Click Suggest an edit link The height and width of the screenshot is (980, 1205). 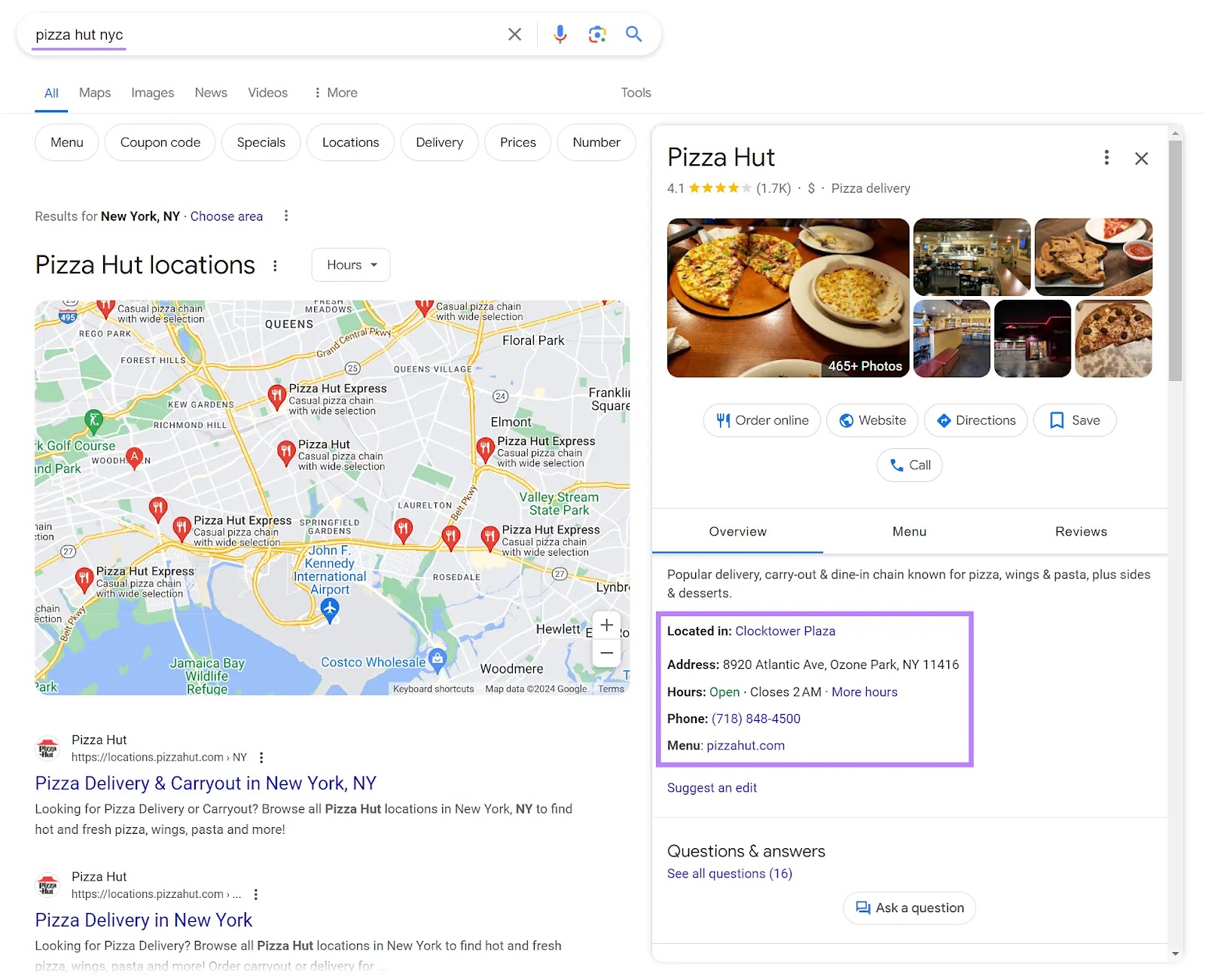click(712, 788)
